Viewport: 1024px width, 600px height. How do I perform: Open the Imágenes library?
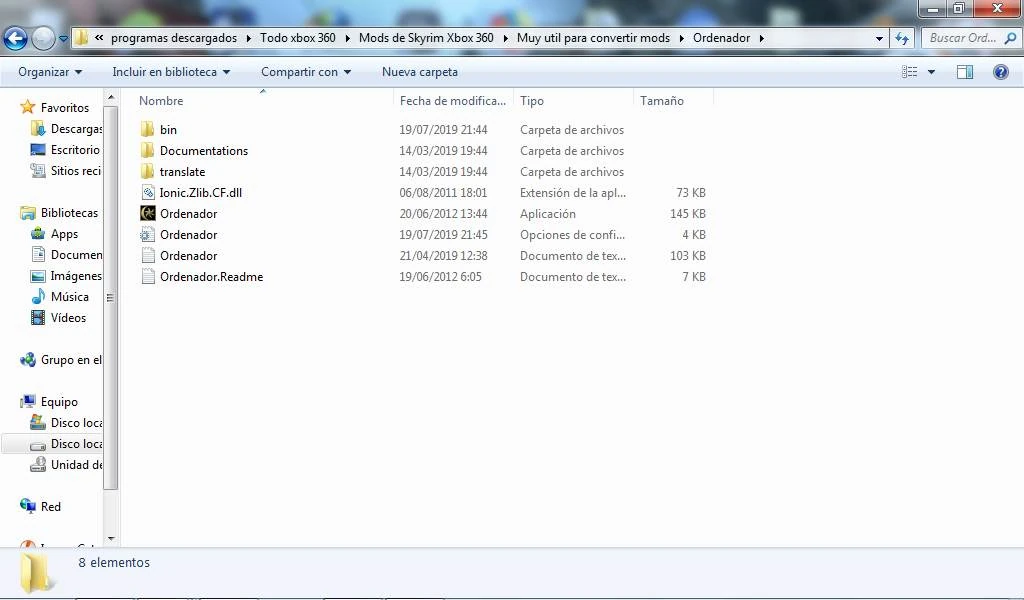[x=67, y=276]
